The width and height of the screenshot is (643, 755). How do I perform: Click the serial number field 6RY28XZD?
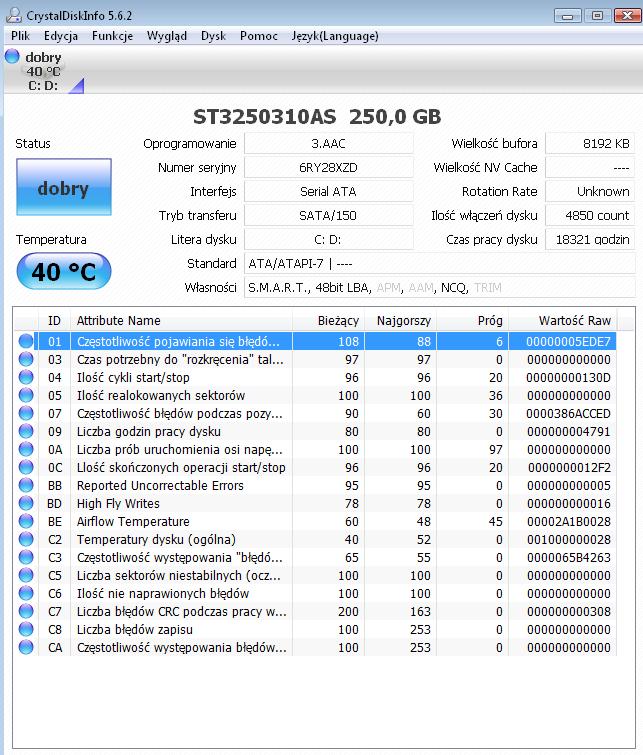point(328,168)
